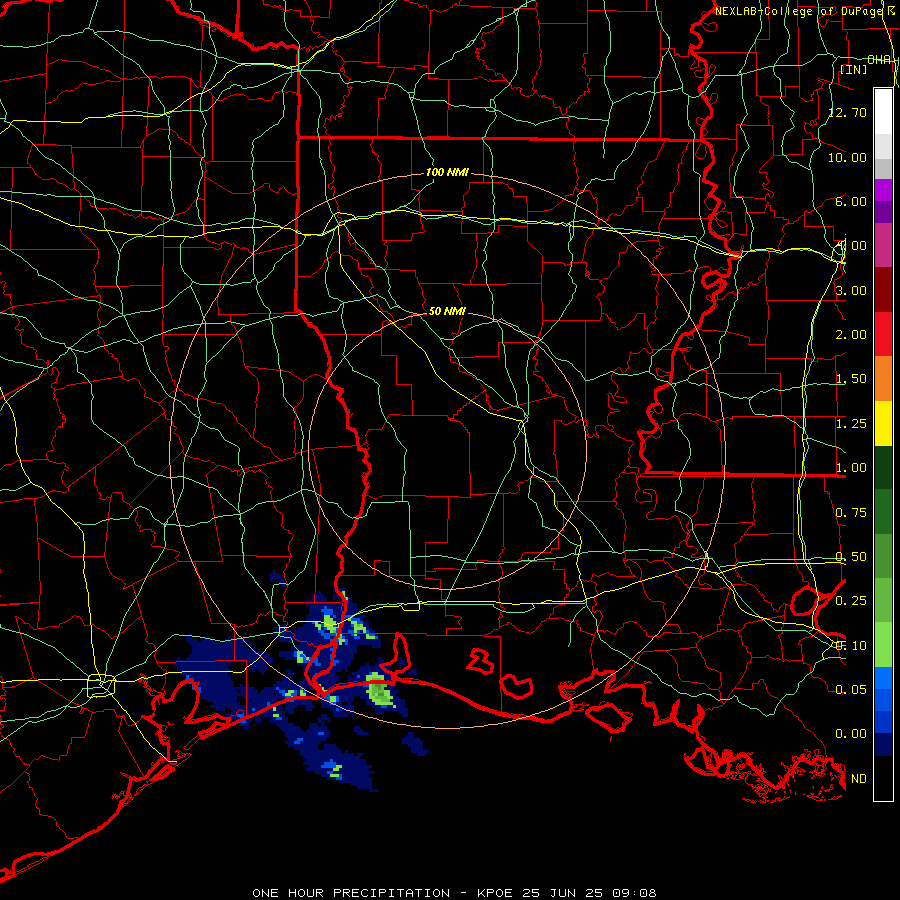This screenshot has height=900, width=900.
Task: Click the '12.70' legend value
Action: [848, 112]
